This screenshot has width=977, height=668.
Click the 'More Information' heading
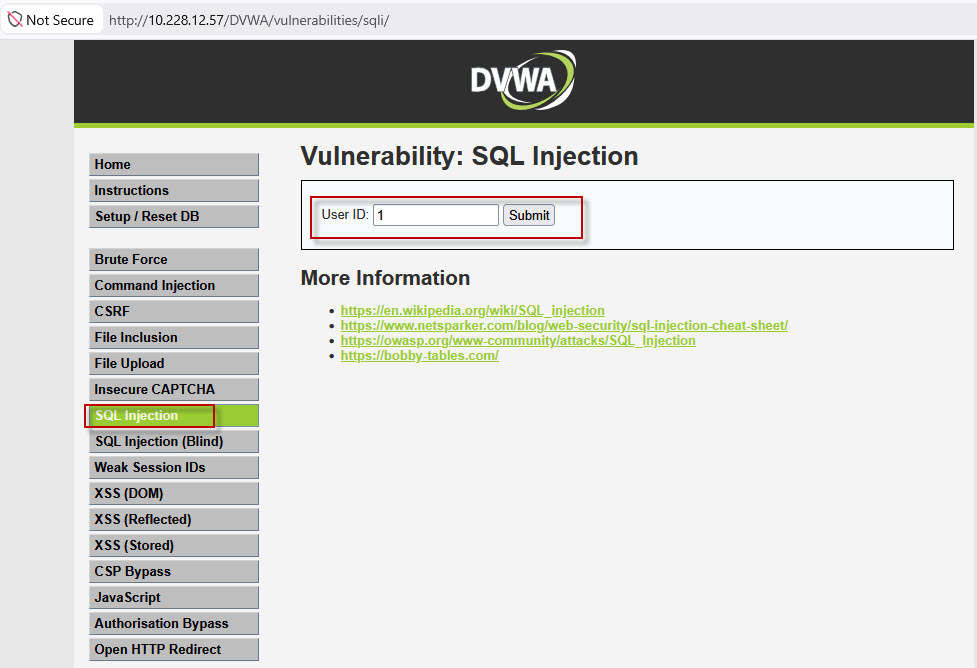point(385,278)
